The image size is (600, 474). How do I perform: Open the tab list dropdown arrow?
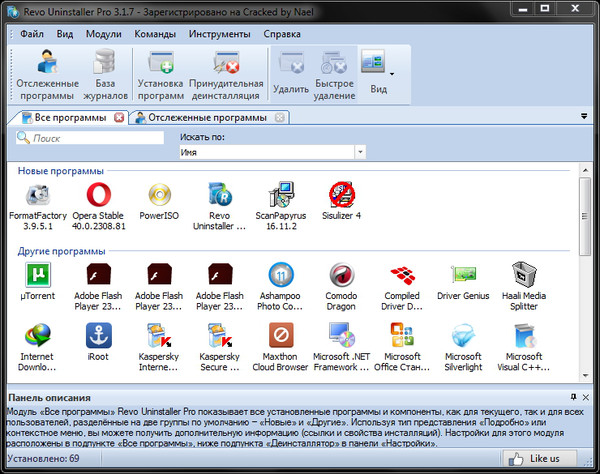[x=583, y=117]
